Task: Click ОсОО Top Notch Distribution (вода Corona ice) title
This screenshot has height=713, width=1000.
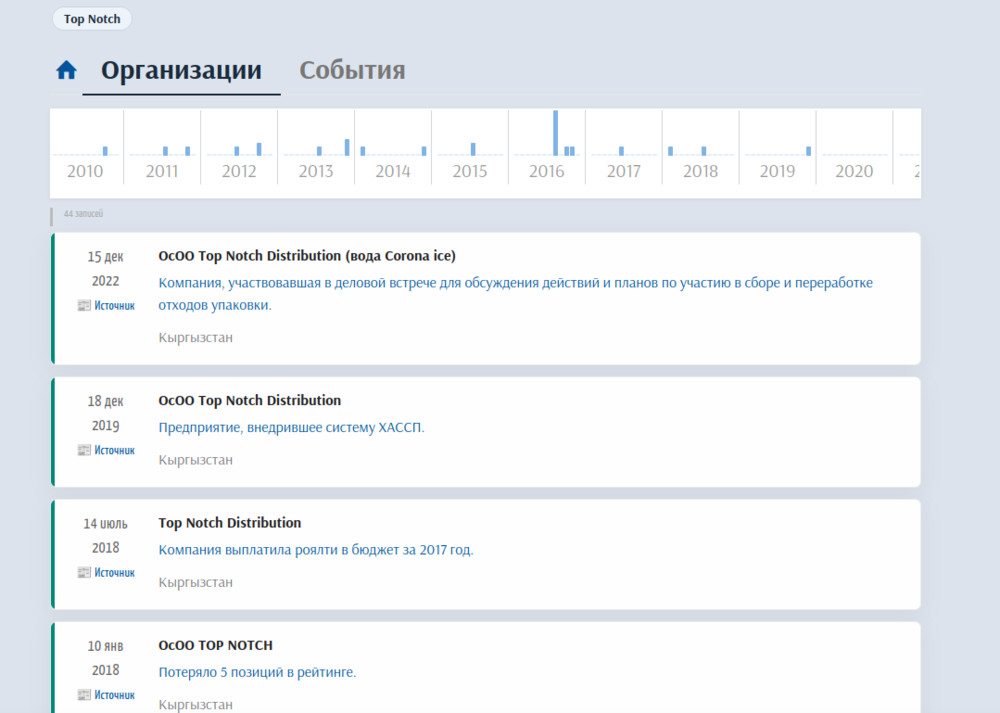Action: click(307, 256)
